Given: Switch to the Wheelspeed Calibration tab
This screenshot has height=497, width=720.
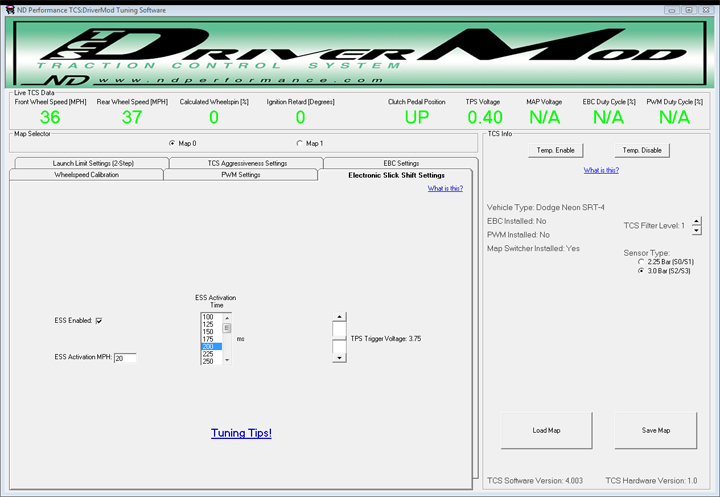Looking at the screenshot, I should [x=86, y=175].
